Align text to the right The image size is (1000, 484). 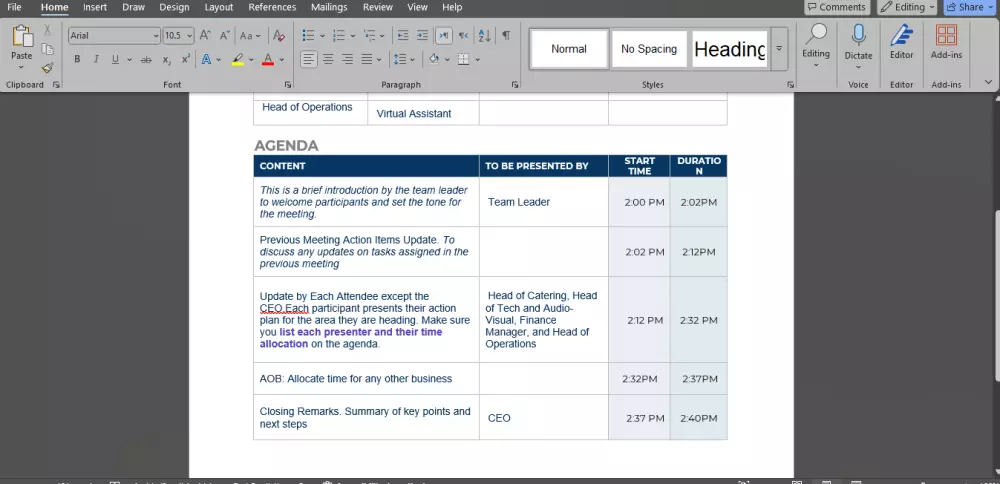tap(347, 59)
